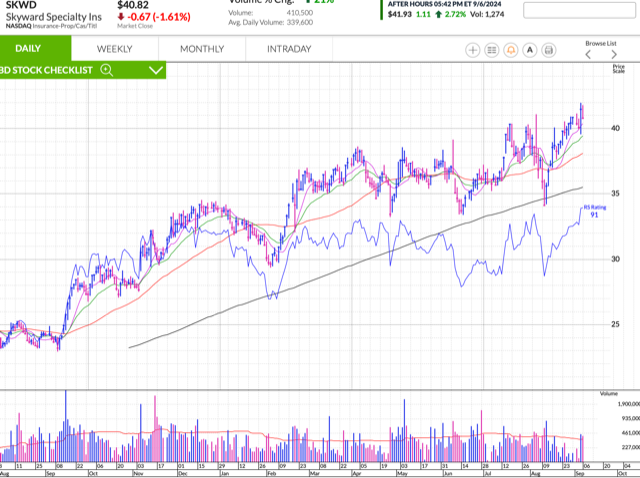Click the RS Rating 91 label
Screen dimensions: 640x478
pos(595,211)
